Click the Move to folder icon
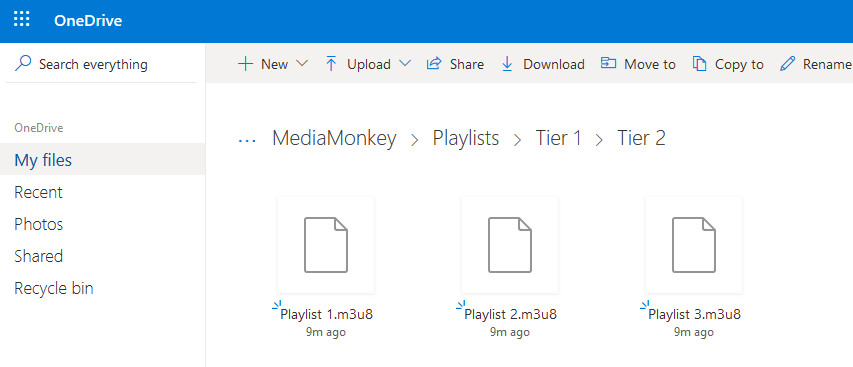The width and height of the screenshot is (853, 367). 608,64
